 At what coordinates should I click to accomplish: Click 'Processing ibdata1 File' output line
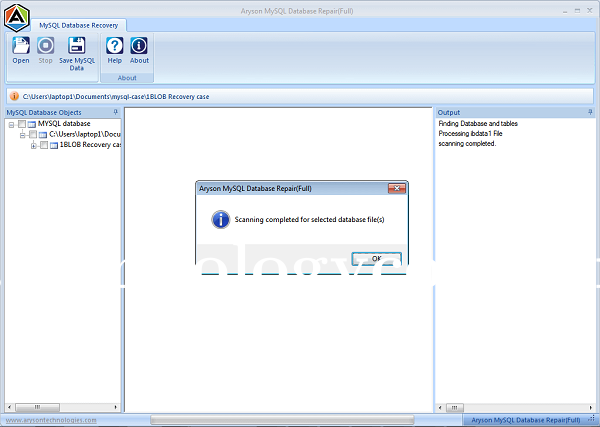click(x=470, y=134)
